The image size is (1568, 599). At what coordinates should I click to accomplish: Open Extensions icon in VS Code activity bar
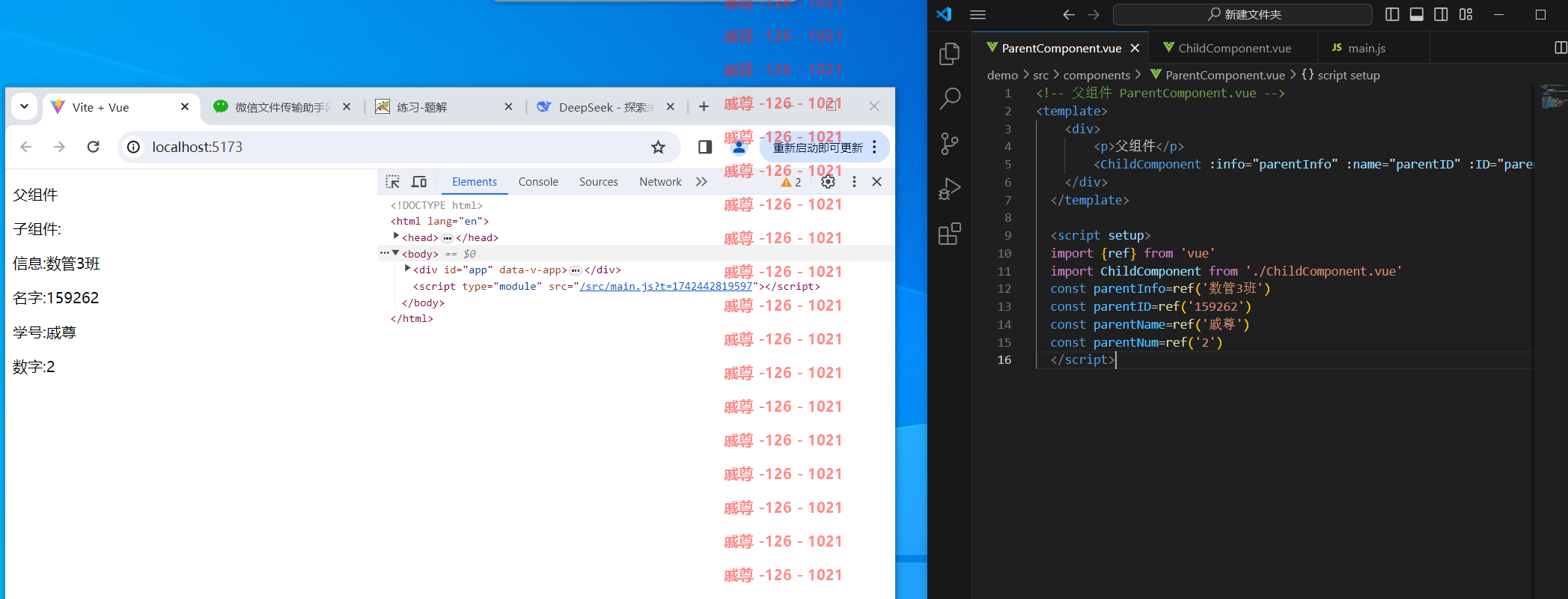(950, 234)
